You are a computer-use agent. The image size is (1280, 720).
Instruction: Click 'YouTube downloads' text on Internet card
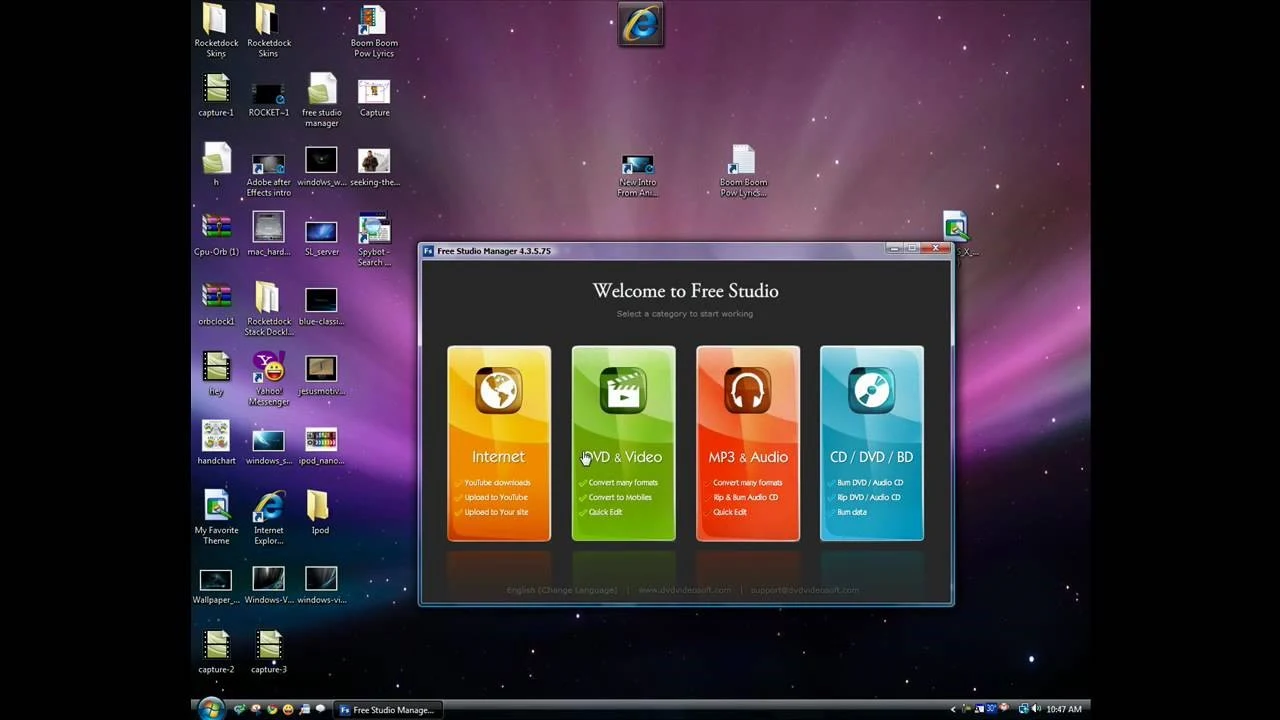(497, 483)
